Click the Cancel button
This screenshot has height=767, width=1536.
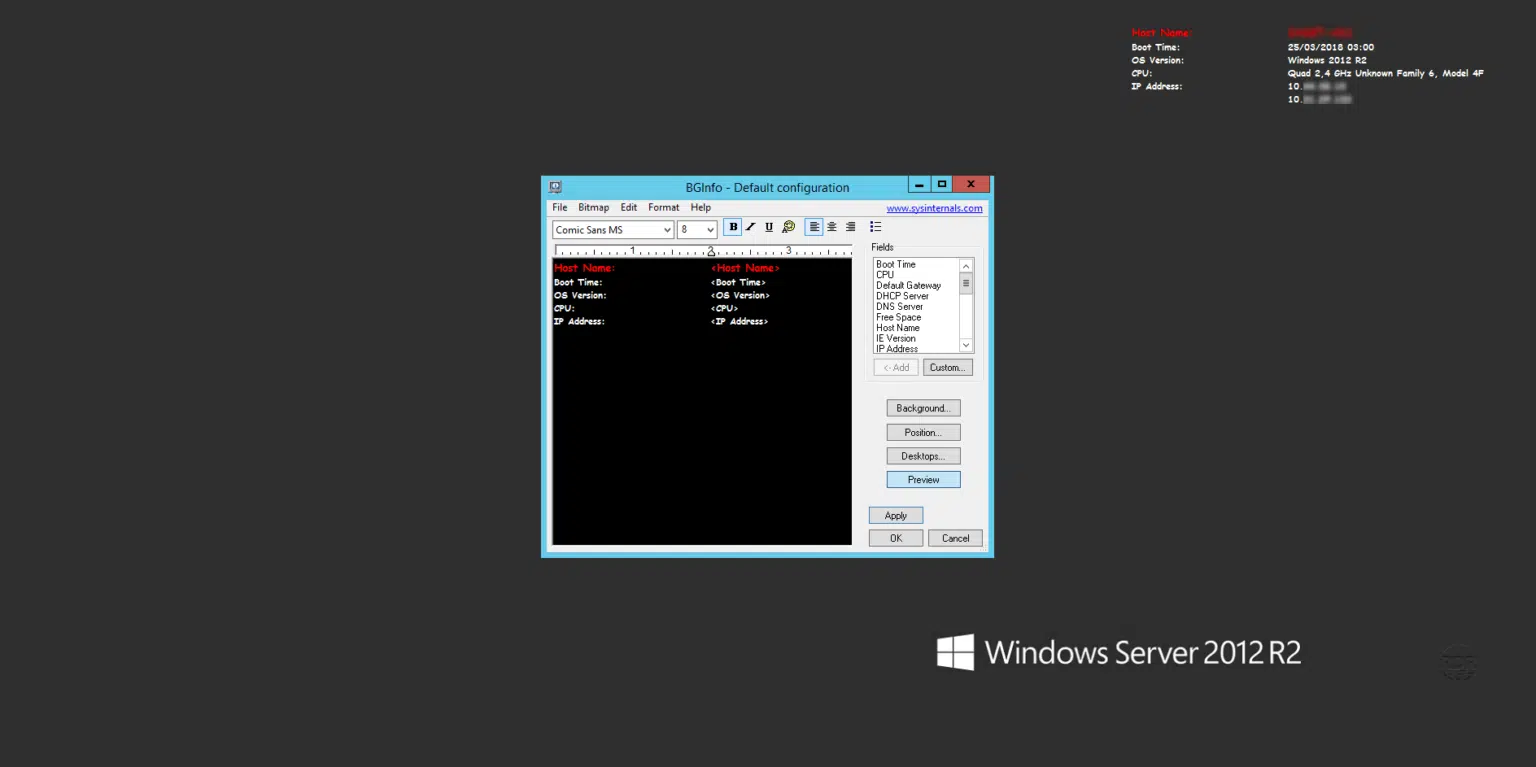955,538
